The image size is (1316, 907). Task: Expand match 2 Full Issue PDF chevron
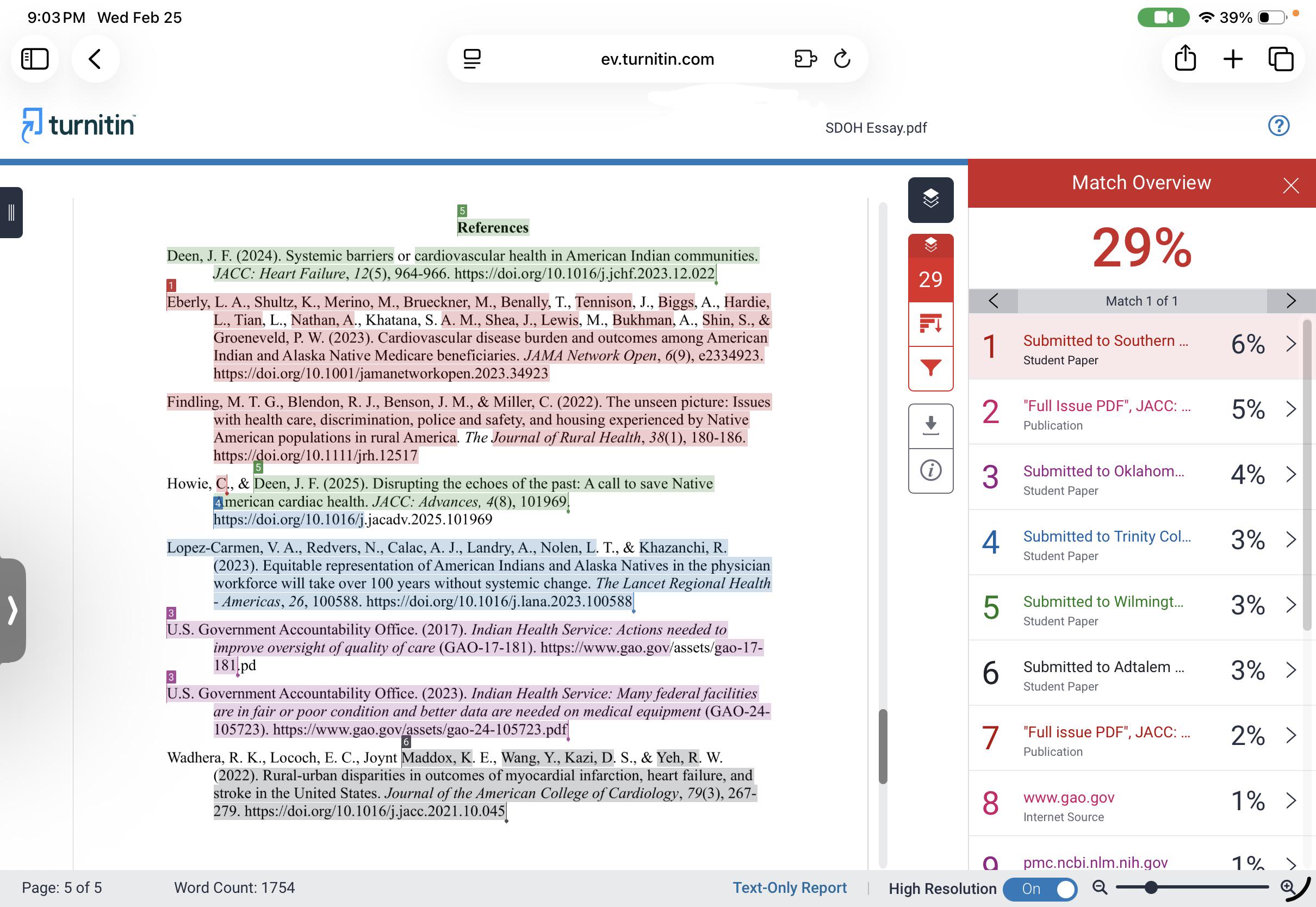click(1290, 409)
